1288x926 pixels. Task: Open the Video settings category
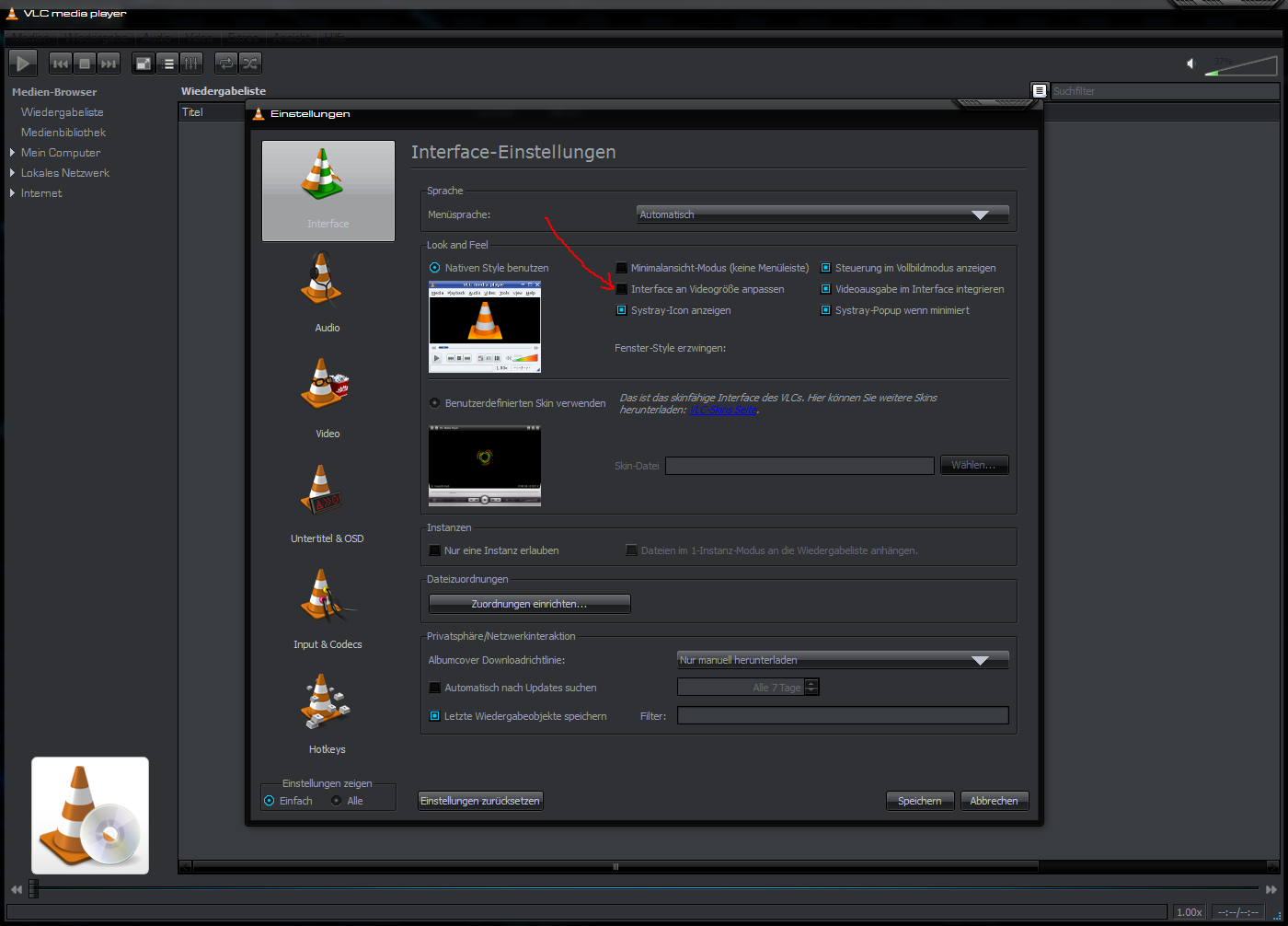coord(328,398)
